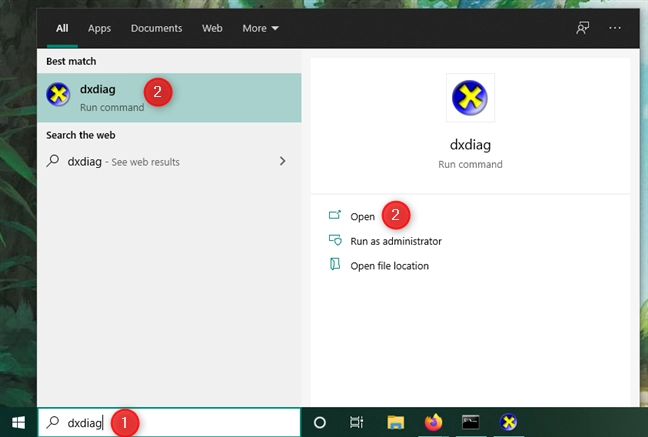Image resolution: width=648 pixels, height=437 pixels.
Task: Switch to the Apps tab
Action: 99,28
